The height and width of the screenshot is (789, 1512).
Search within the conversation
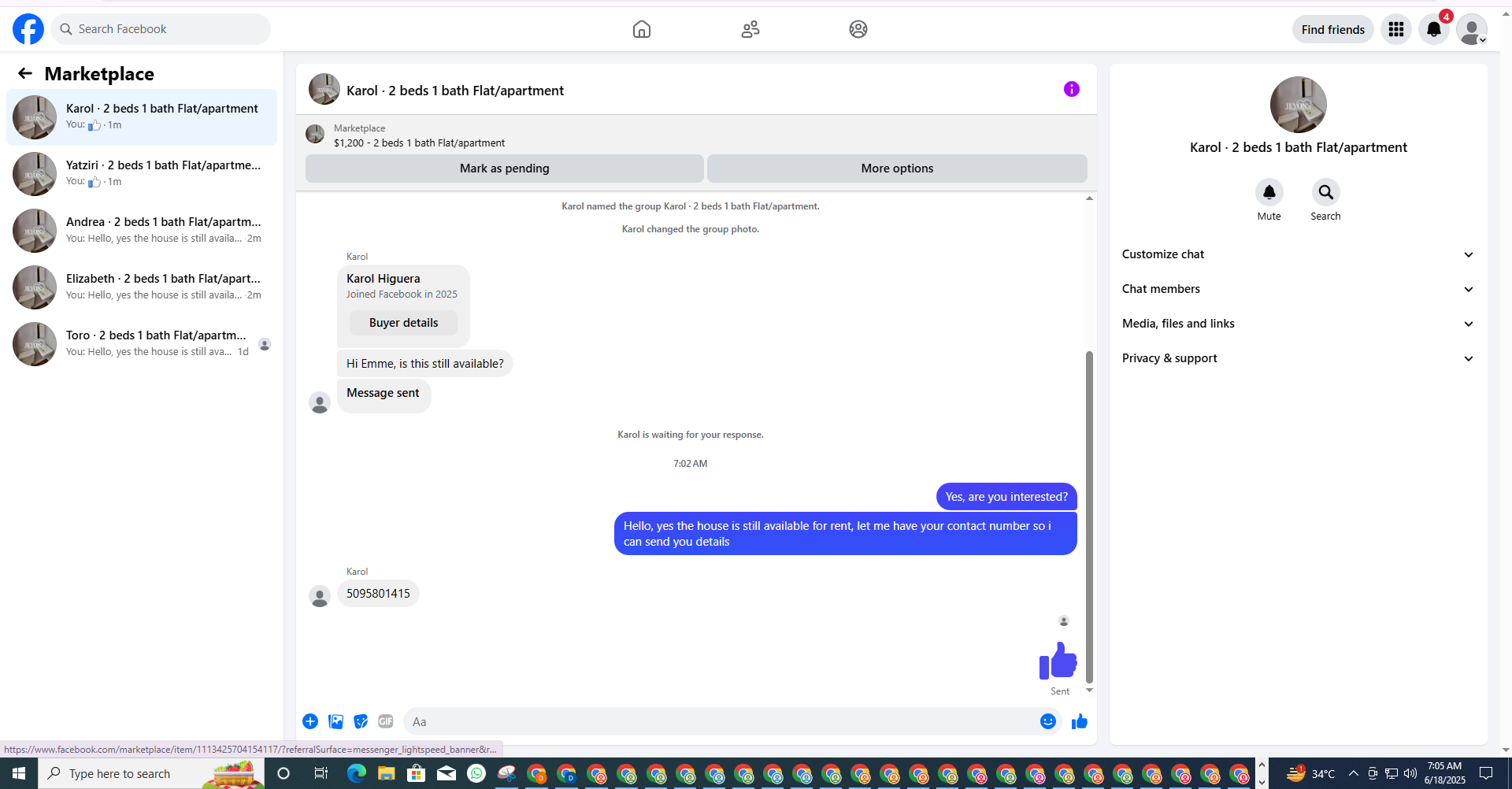coord(1326,192)
